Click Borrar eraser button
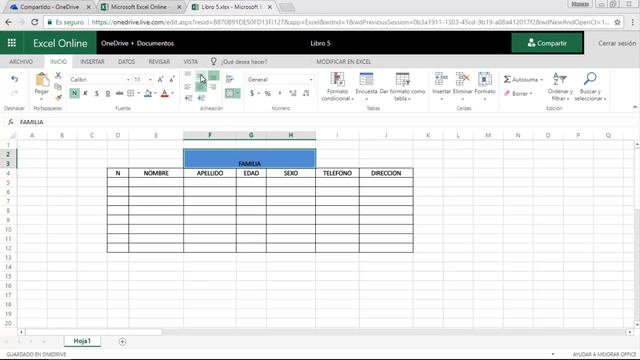The height and width of the screenshot is (360, 640). (518, 93)
